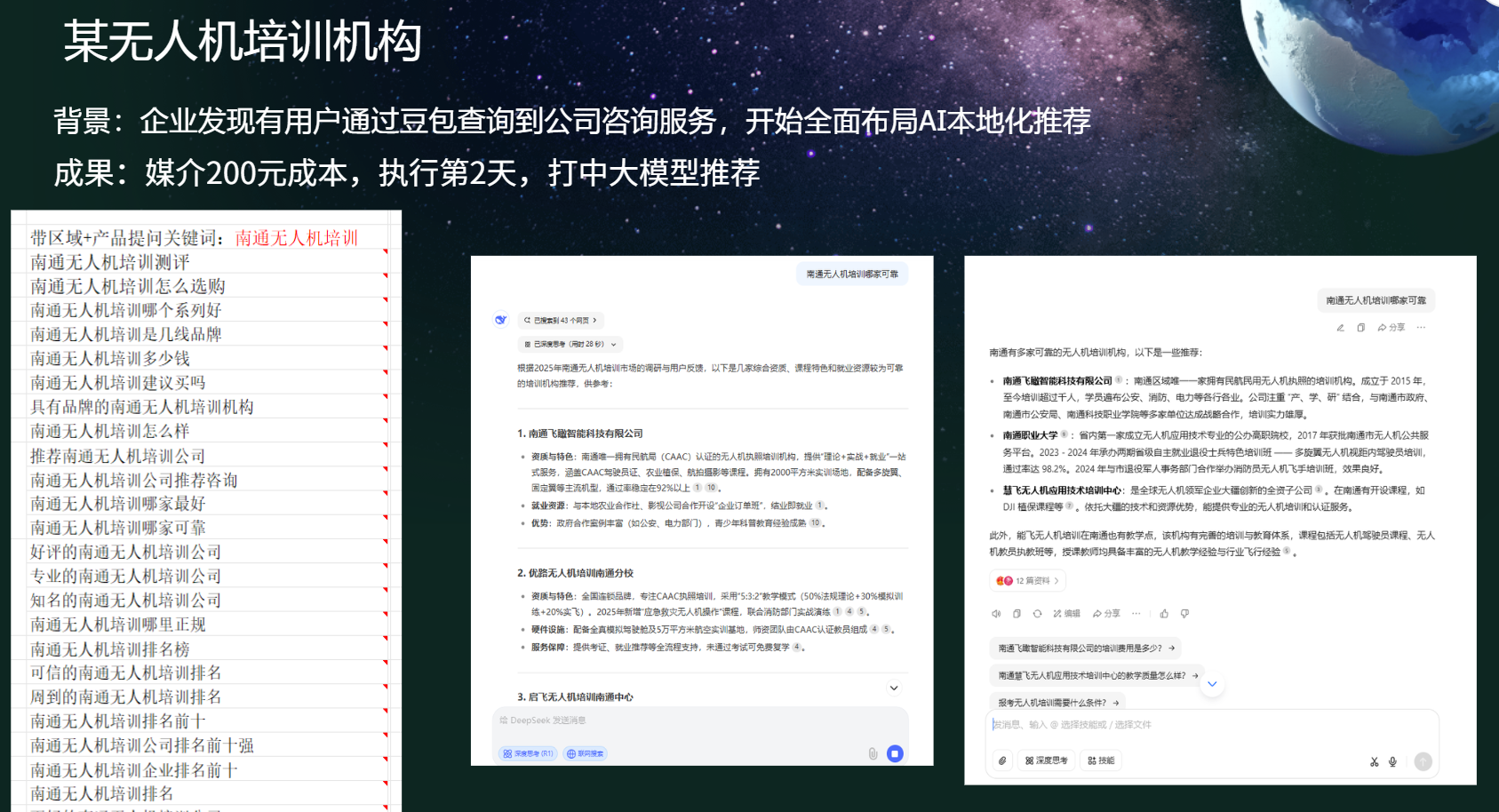
Task: Click the DeepSeek query bubble 南通无人机培训哪家可靠
Action: (852, 275)
